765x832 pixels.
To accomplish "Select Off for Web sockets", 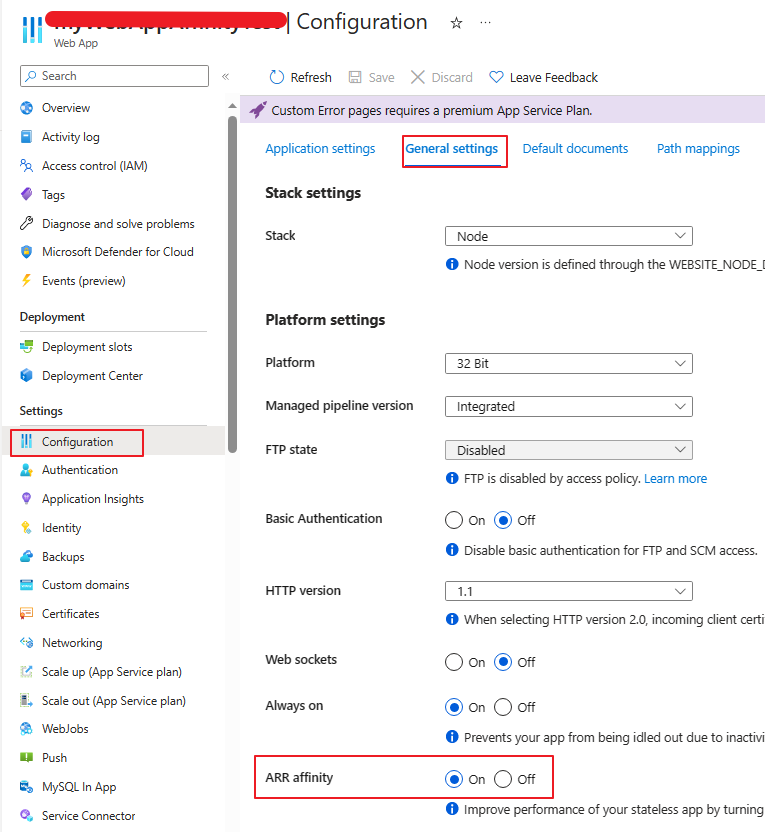I will (x=503, y=662).
